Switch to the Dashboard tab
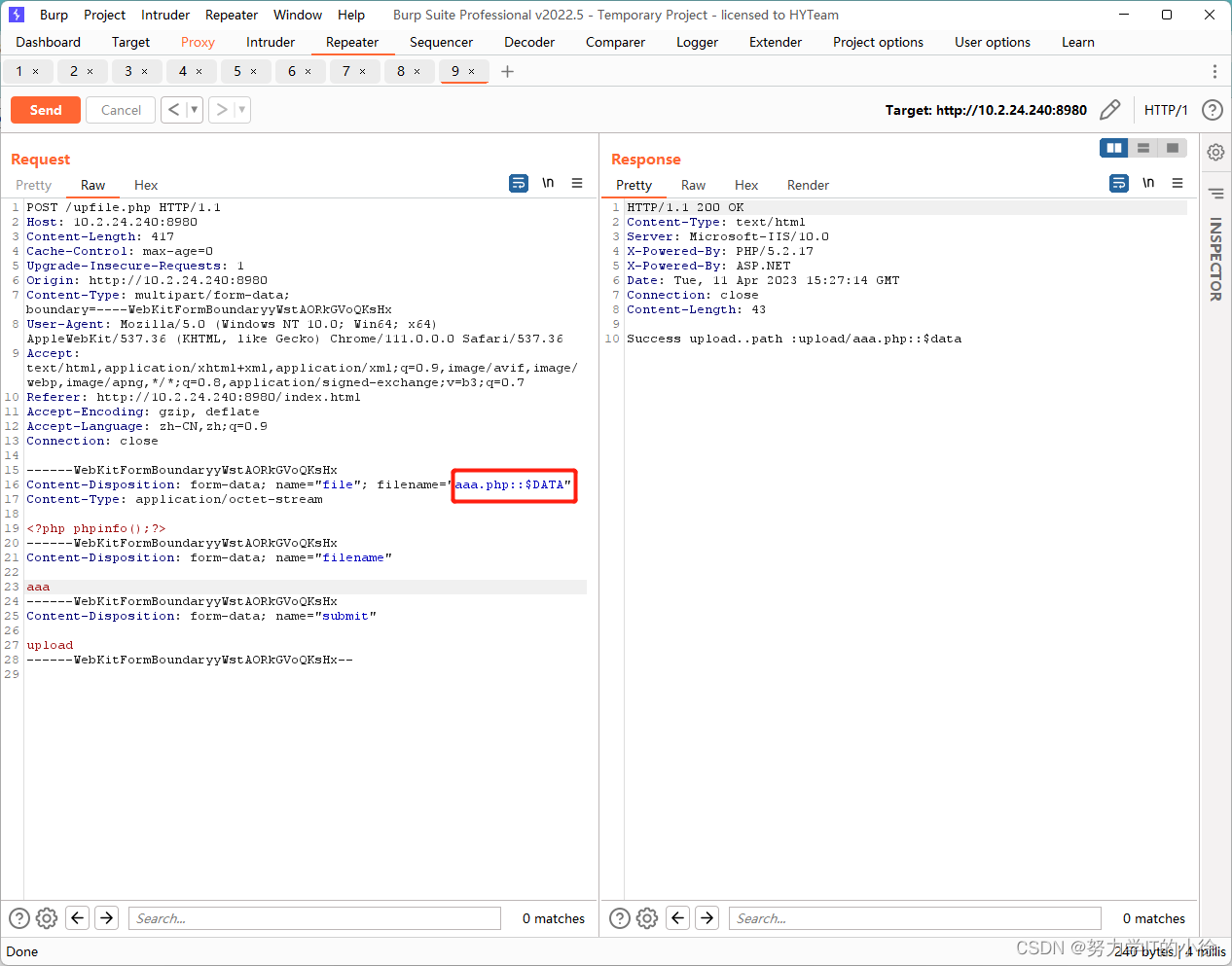The width and height of the screenshot is (1232, 966). coord(49,42)
